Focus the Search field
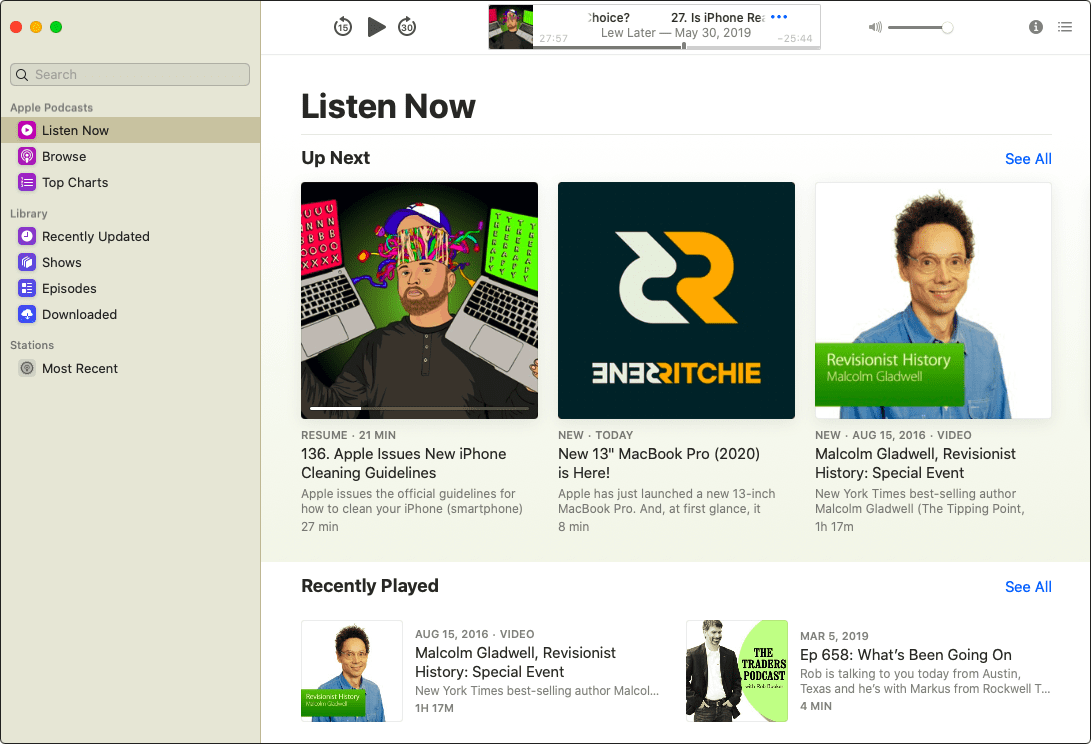The height and width of the screenshot is (744, 1091). pyautogui.click(x=130, y=74)
